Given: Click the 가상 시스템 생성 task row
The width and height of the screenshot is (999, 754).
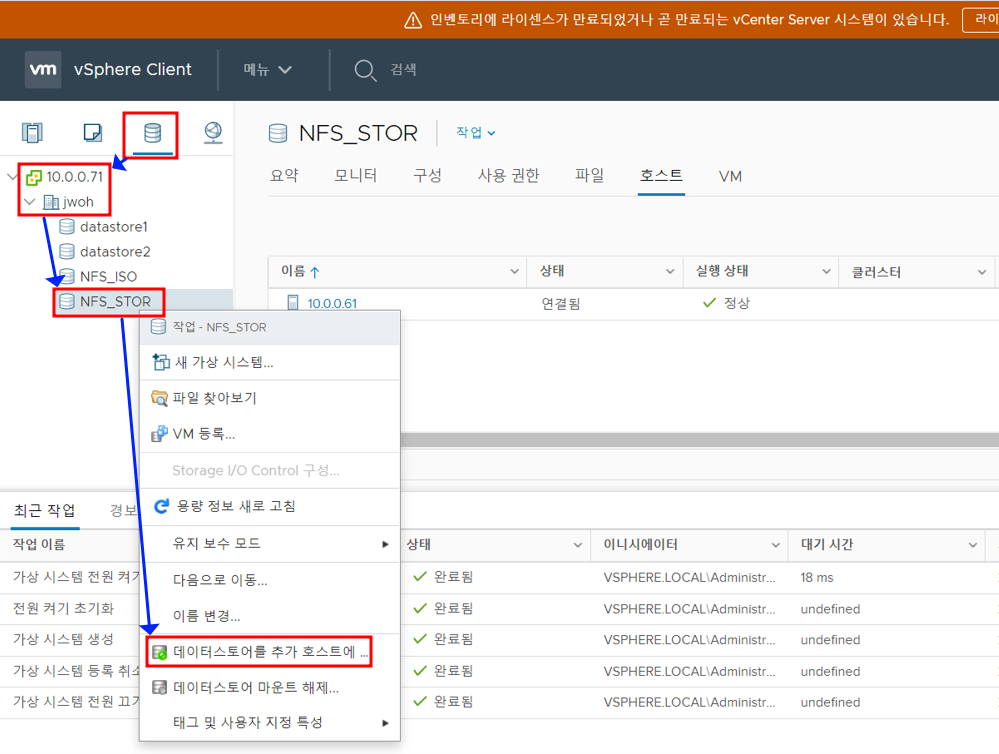Looking at the screenshot, I should tap(63, 639).
